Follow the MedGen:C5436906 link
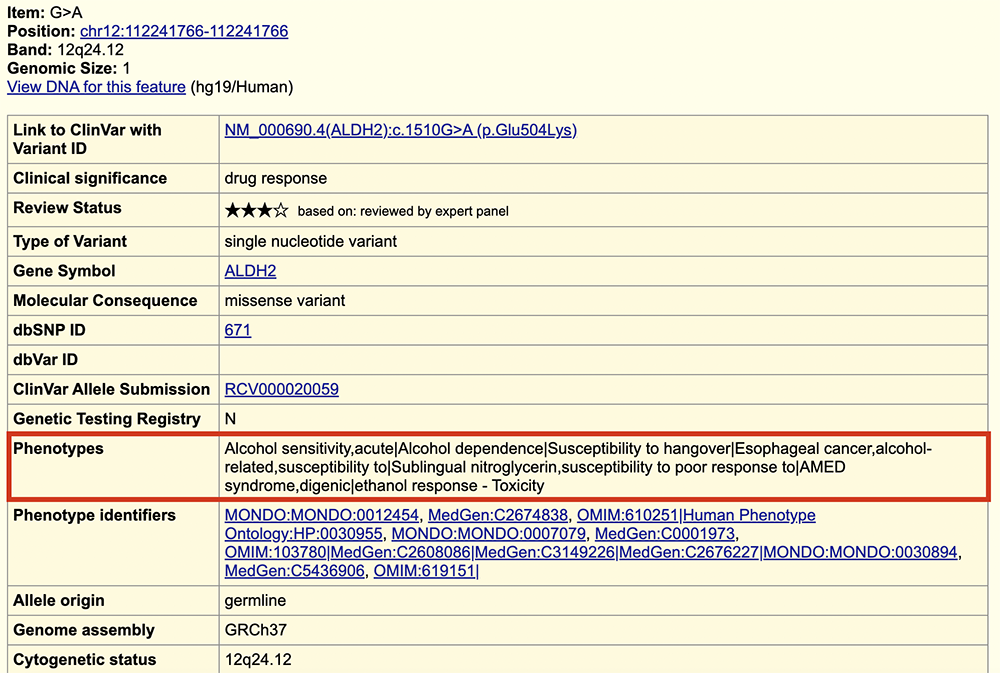The width and height of the screenshot is (1000, 673). pos(295,571)
